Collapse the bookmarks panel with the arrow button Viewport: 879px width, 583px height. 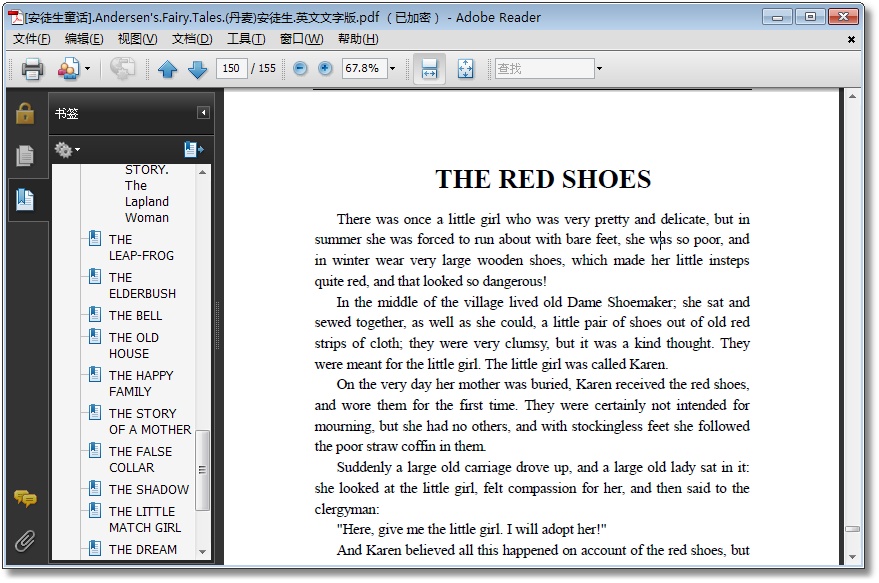pyautogui.click(x=203, y=113)
